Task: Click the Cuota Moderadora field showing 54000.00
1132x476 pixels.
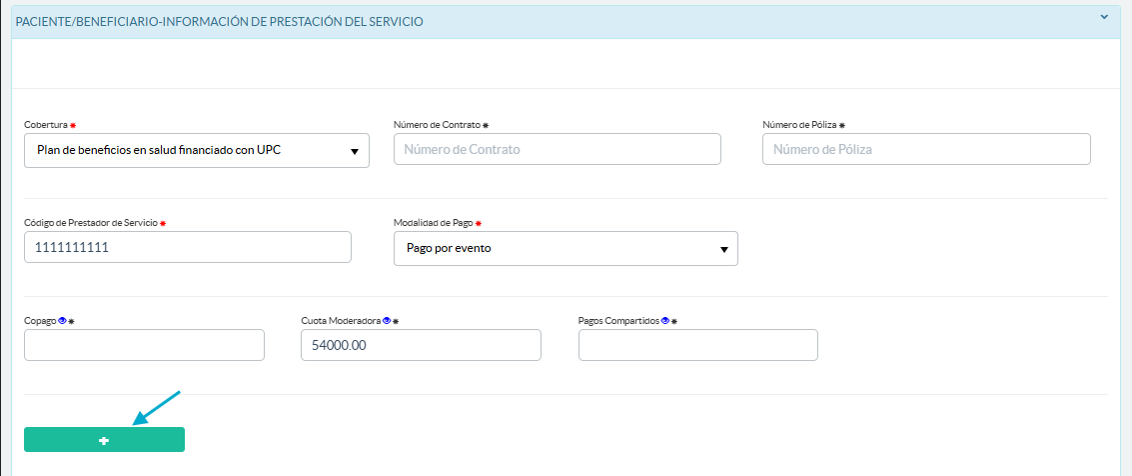Action: point(420,345)
